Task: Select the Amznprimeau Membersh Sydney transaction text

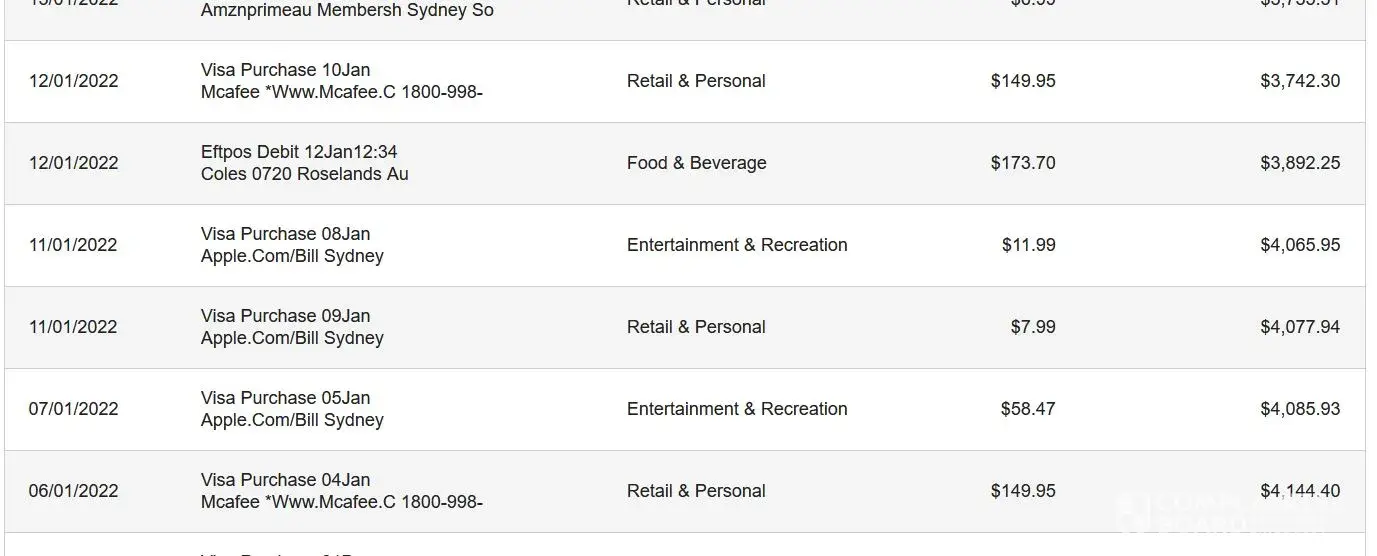Action: click(x=347, y=11)
